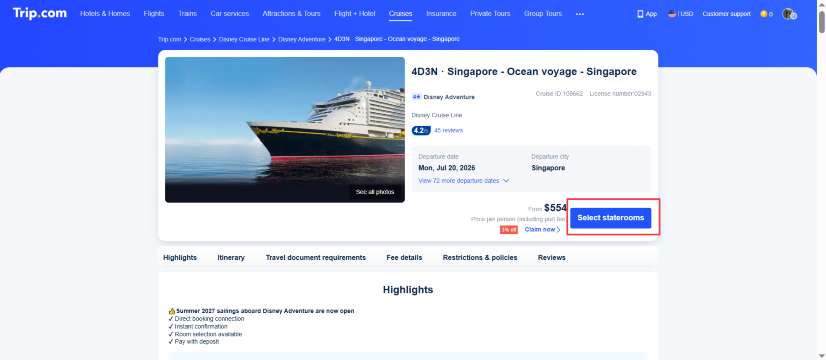The width and height of the screenshot is (826, 360).
Task: Go to Private Tours
Action: coord(490,14)
